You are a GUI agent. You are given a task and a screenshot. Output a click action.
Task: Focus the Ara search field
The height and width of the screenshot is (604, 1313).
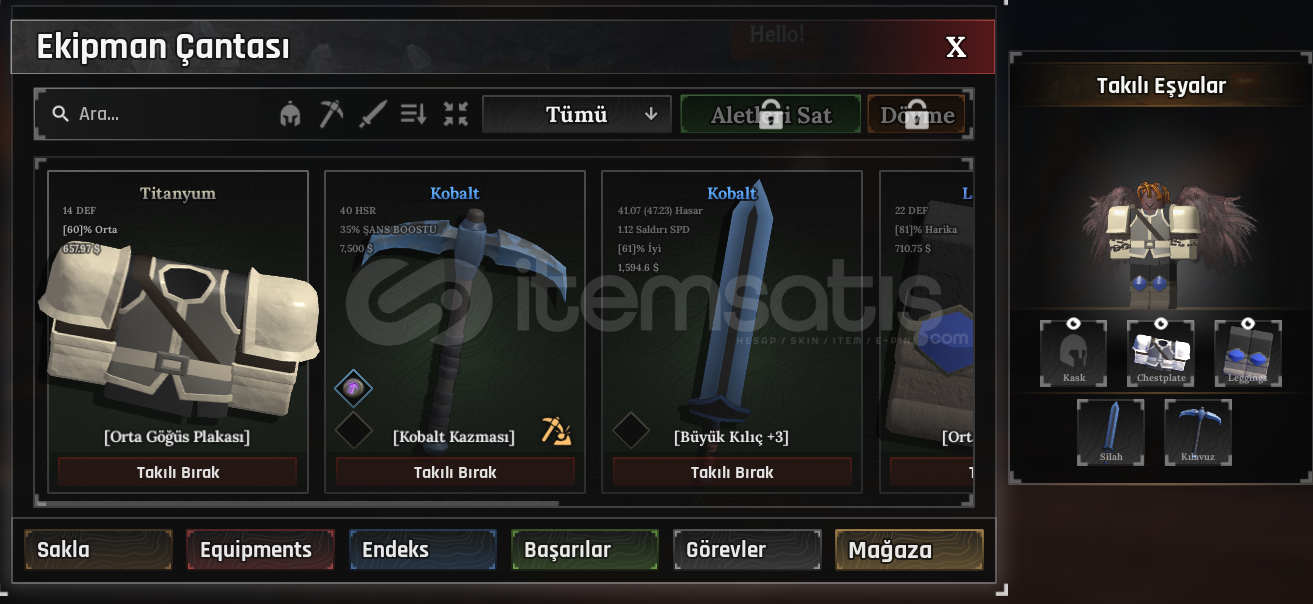click(x=160, y=114)
